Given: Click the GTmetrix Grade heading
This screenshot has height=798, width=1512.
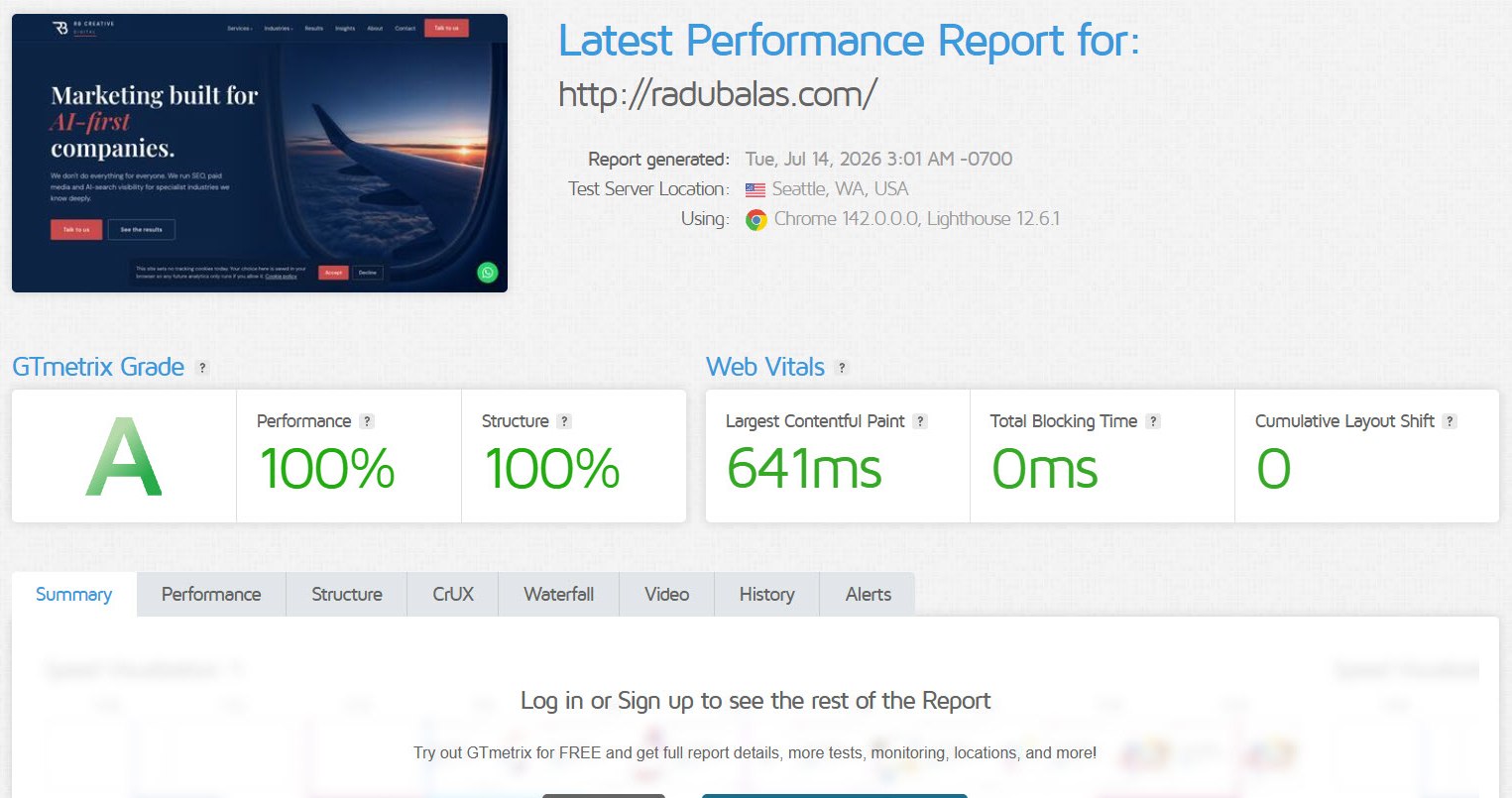Looking at the screenshot, I should pyautogui.click(x=98, y=367).
